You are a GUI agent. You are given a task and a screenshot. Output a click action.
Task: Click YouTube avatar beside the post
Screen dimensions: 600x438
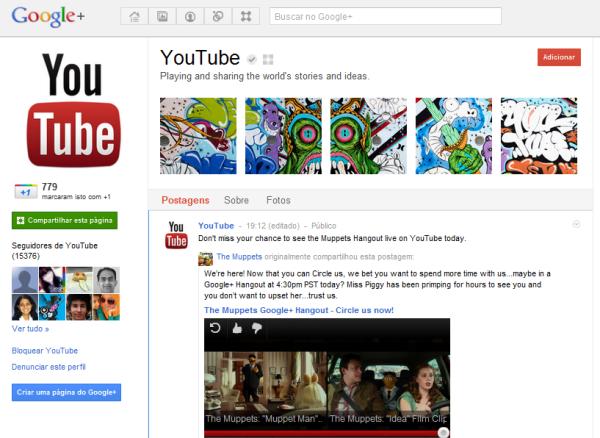point(176,235)
